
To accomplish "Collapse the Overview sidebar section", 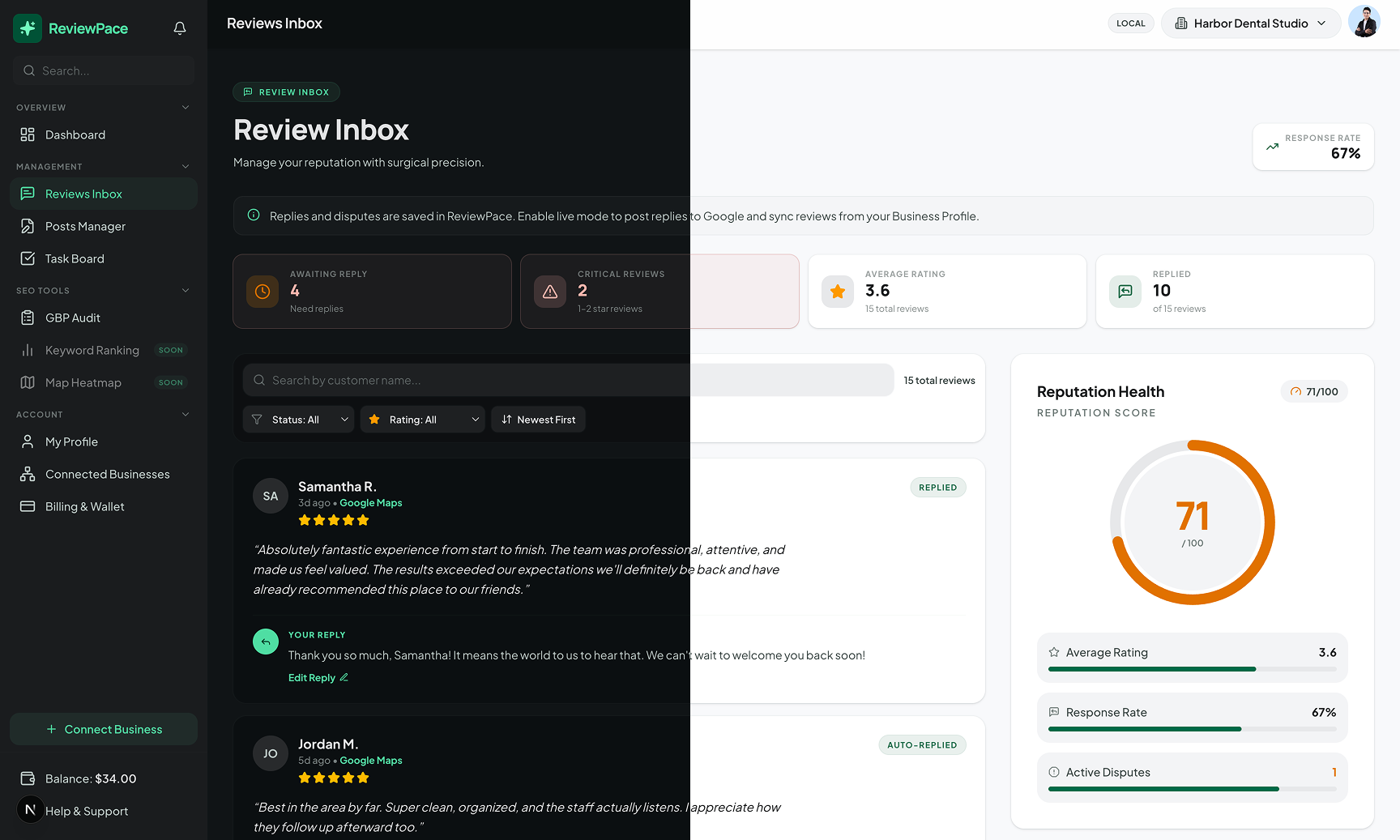I will click(186, 107).
